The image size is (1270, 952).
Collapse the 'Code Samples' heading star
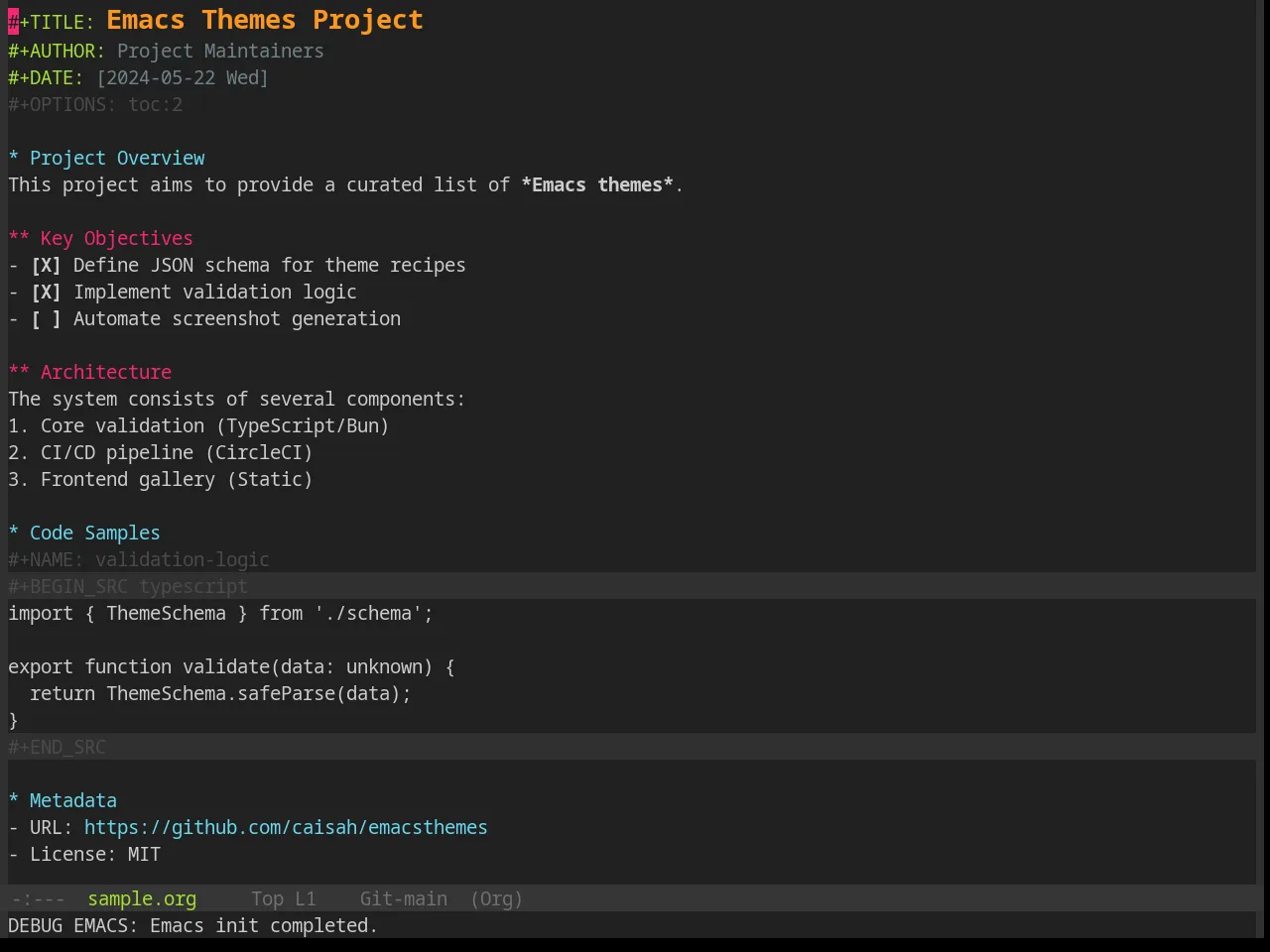(14, 533)
